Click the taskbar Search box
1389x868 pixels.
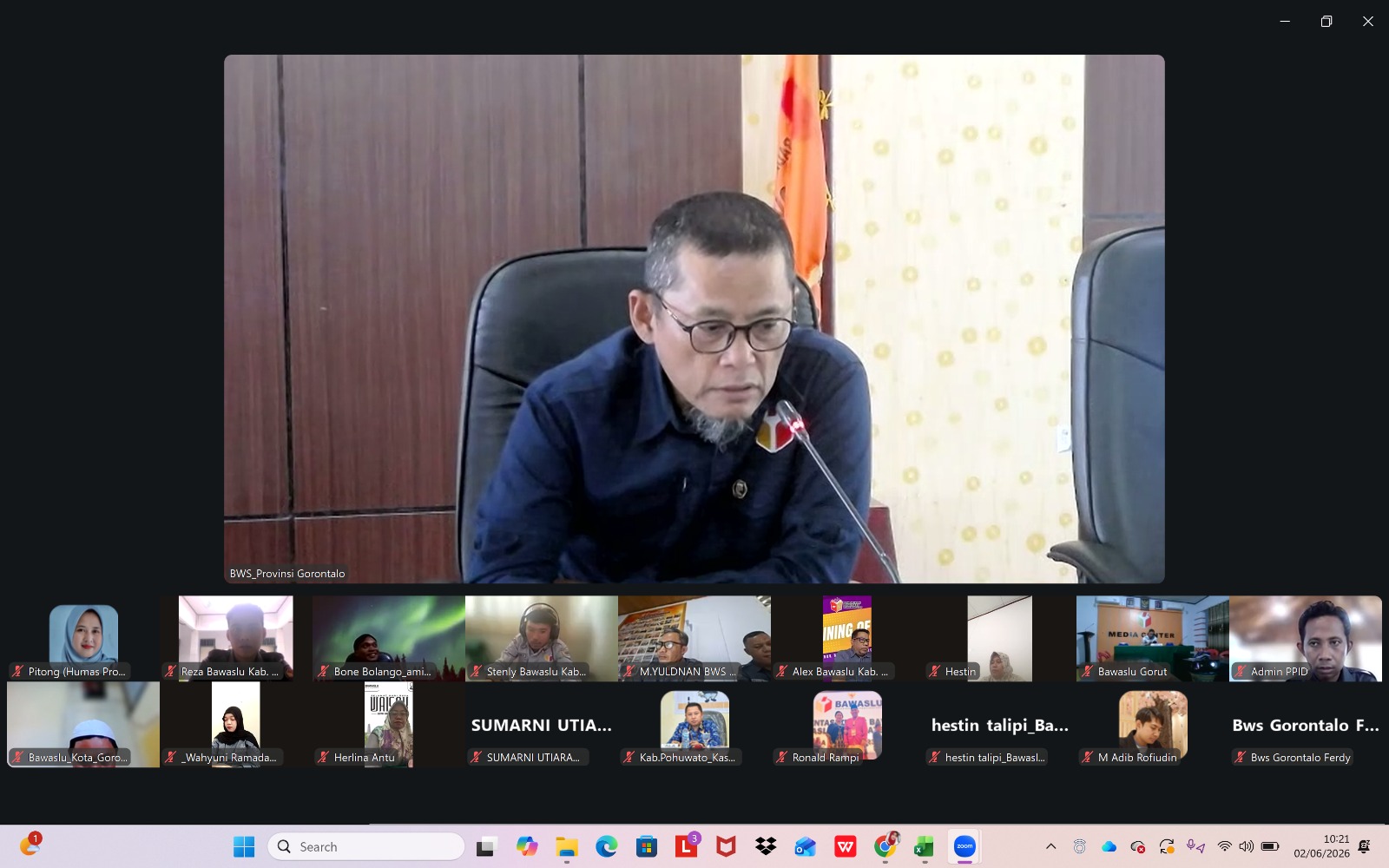[366, 846]
